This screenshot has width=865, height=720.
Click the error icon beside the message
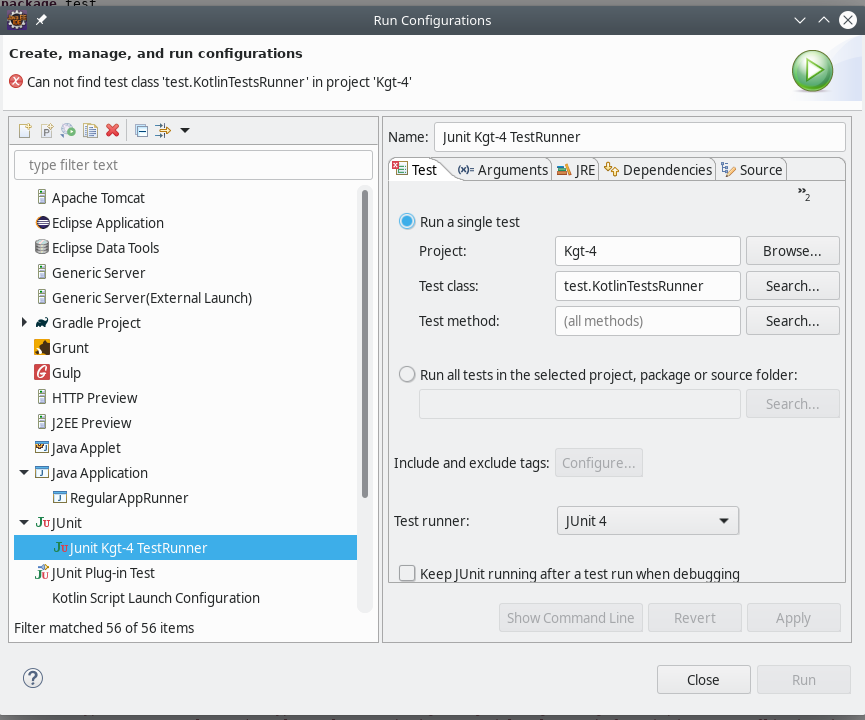(16, 82)
